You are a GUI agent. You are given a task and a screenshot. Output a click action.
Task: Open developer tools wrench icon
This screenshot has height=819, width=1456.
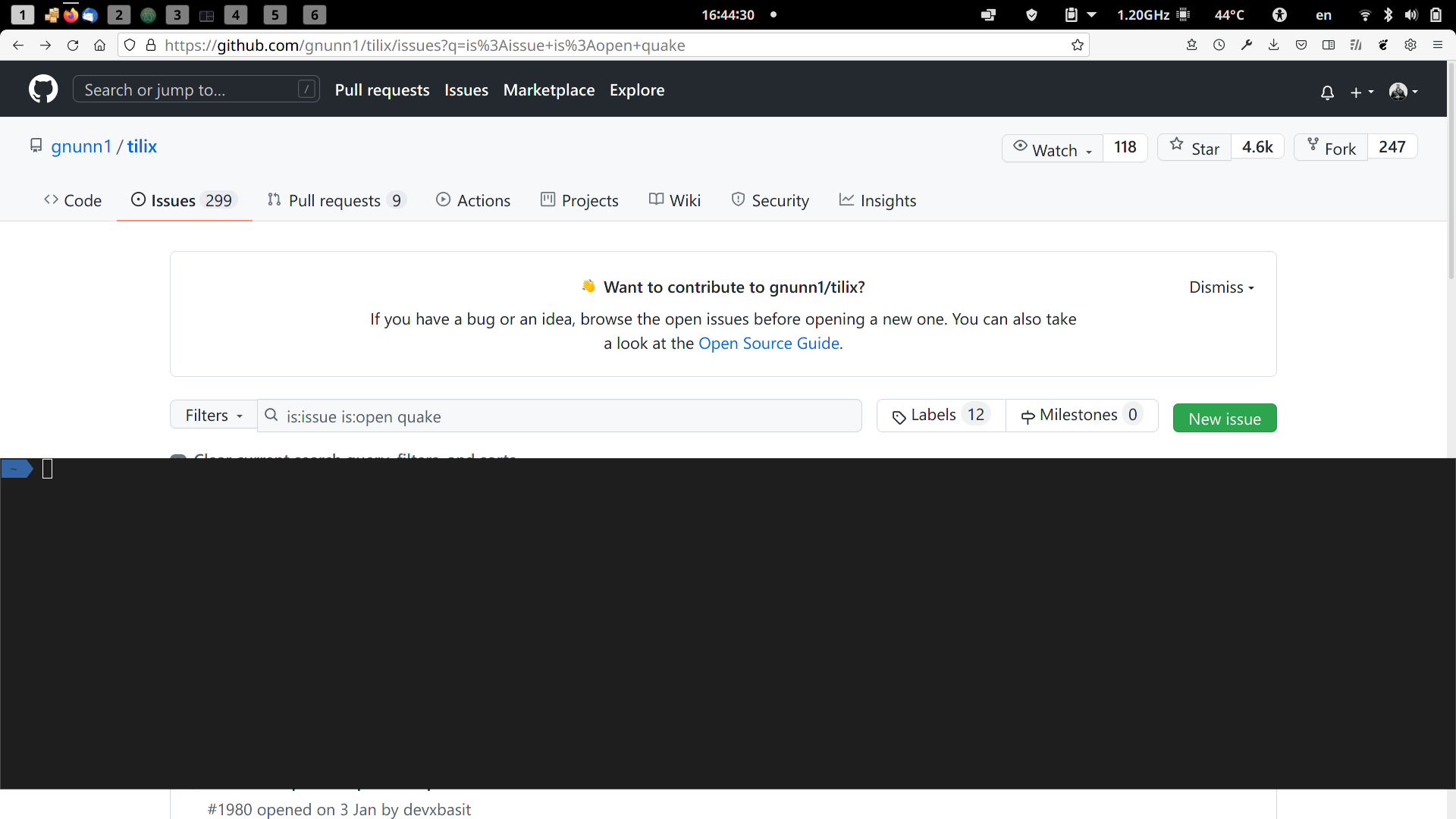click(x=1247, y=45)
